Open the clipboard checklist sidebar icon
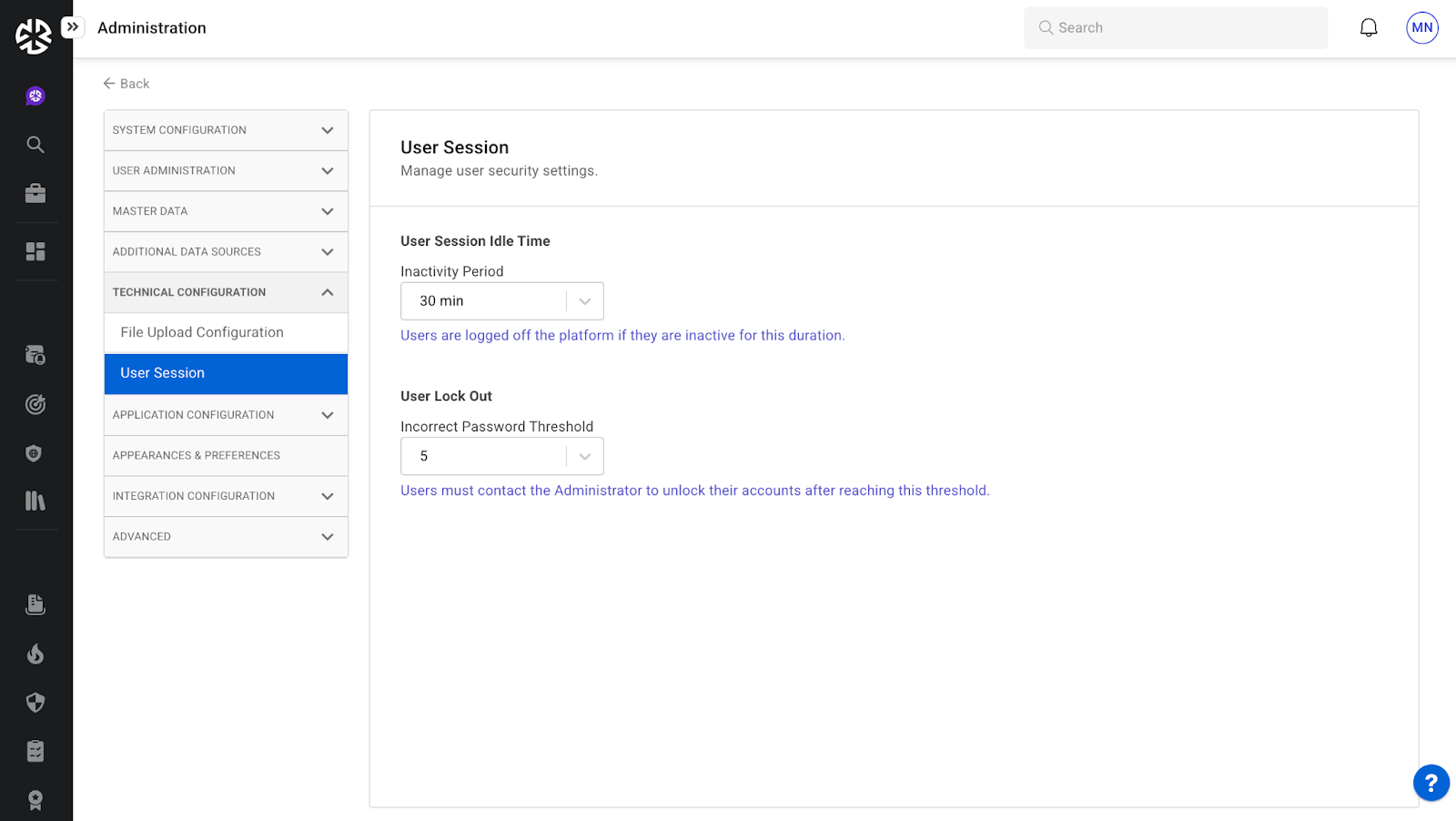This screenshot has width=1456, height=821. 35,751
